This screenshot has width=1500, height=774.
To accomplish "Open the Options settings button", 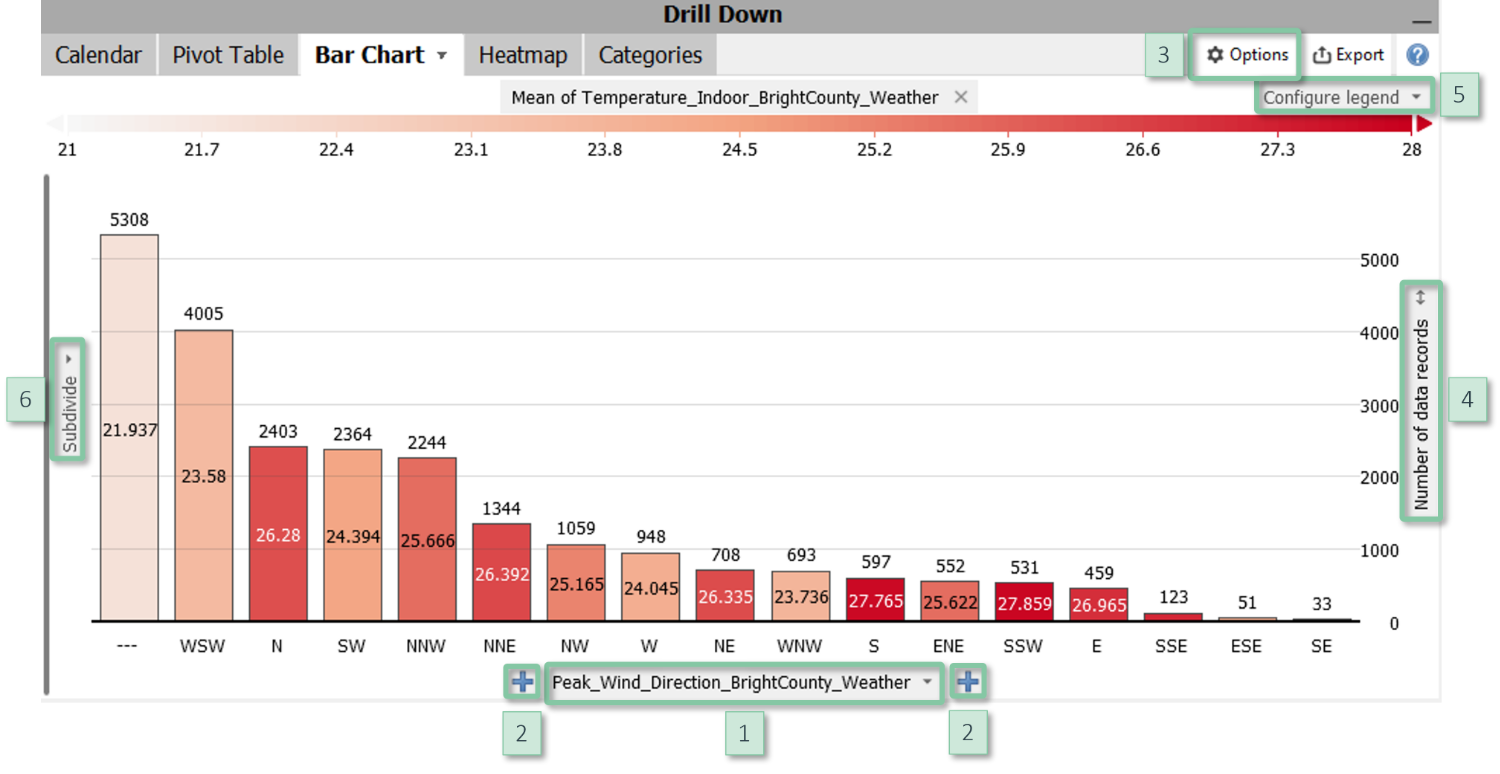I will click(x=1246, y=55).
